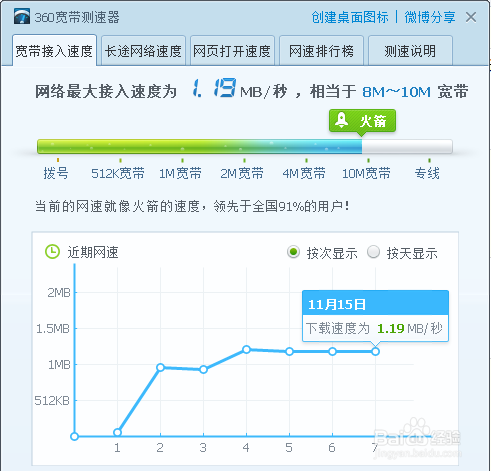
Task: Click the 10M宽带 speed level label
Action: (366, 173)
